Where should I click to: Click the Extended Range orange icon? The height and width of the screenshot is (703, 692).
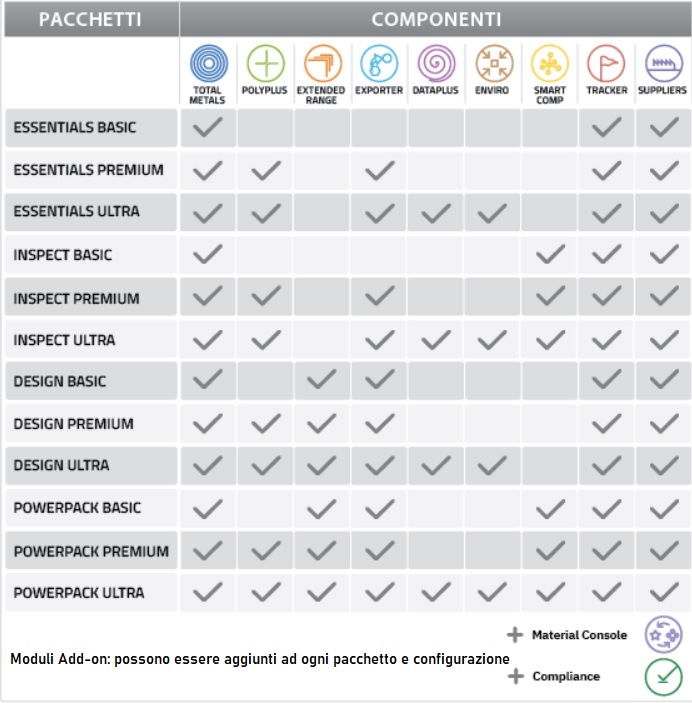tap(322, 63)
